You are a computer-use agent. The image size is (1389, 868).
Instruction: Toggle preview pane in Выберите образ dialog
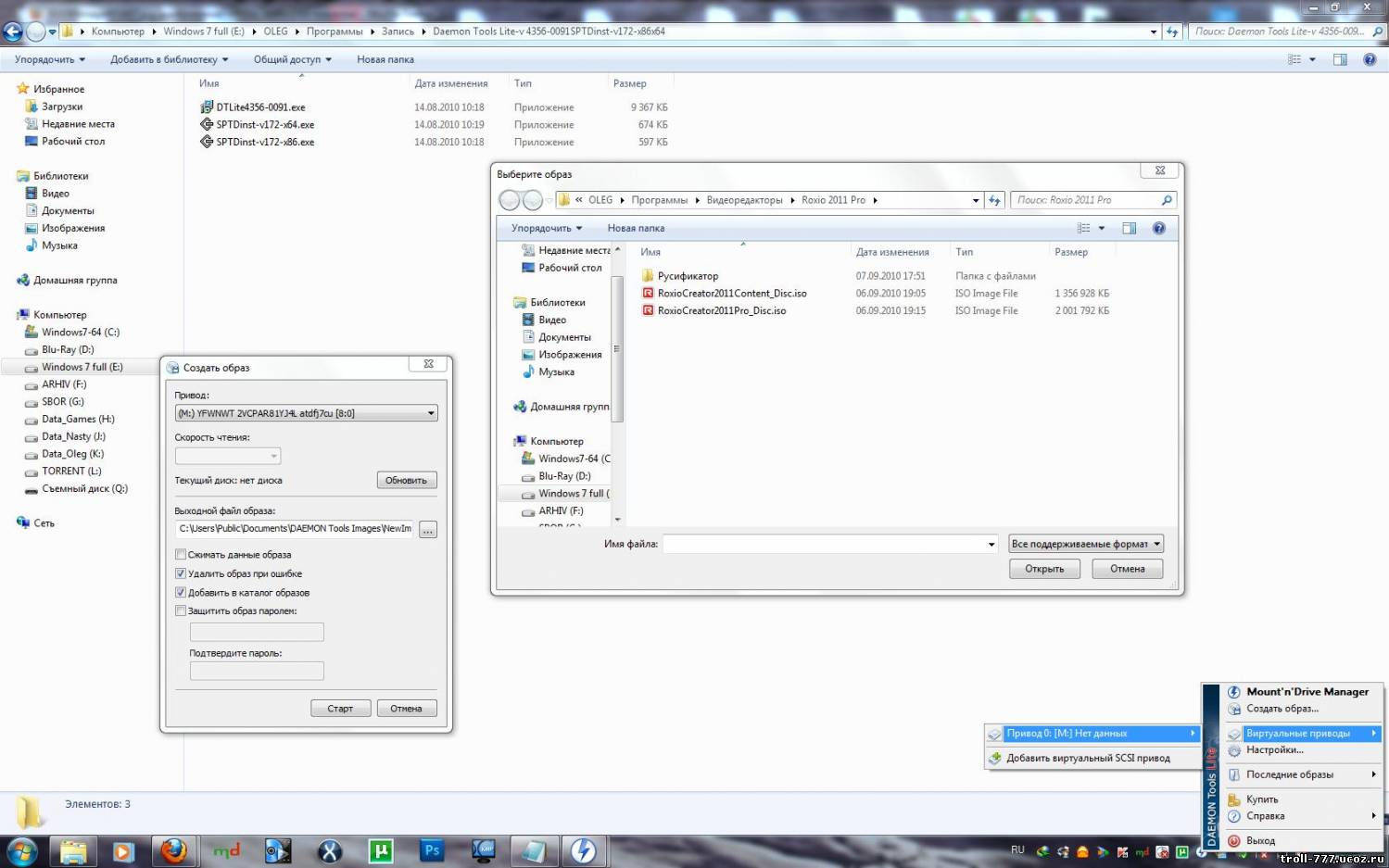point(1129,228)
